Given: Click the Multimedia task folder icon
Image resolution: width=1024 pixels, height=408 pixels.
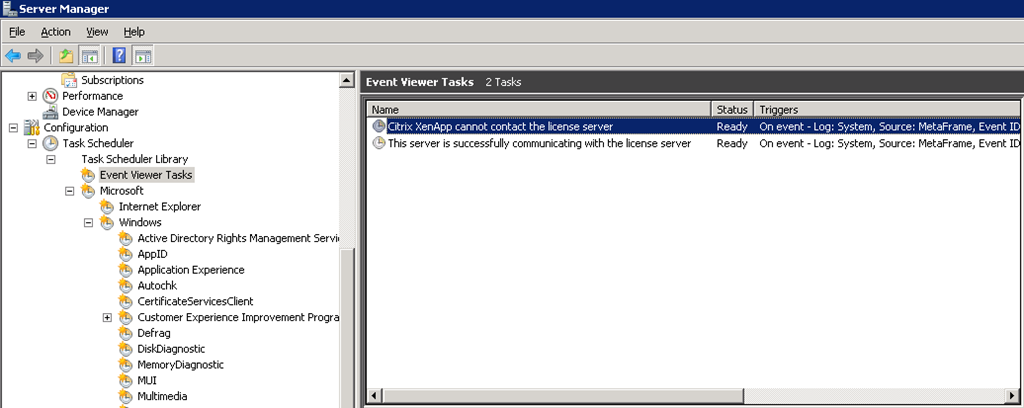Looking at the screenshot, I should pos(125,396).
